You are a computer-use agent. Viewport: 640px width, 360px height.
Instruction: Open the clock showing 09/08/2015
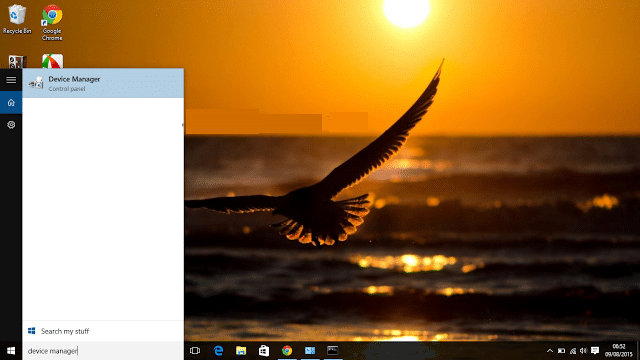[x=619, y=351]
